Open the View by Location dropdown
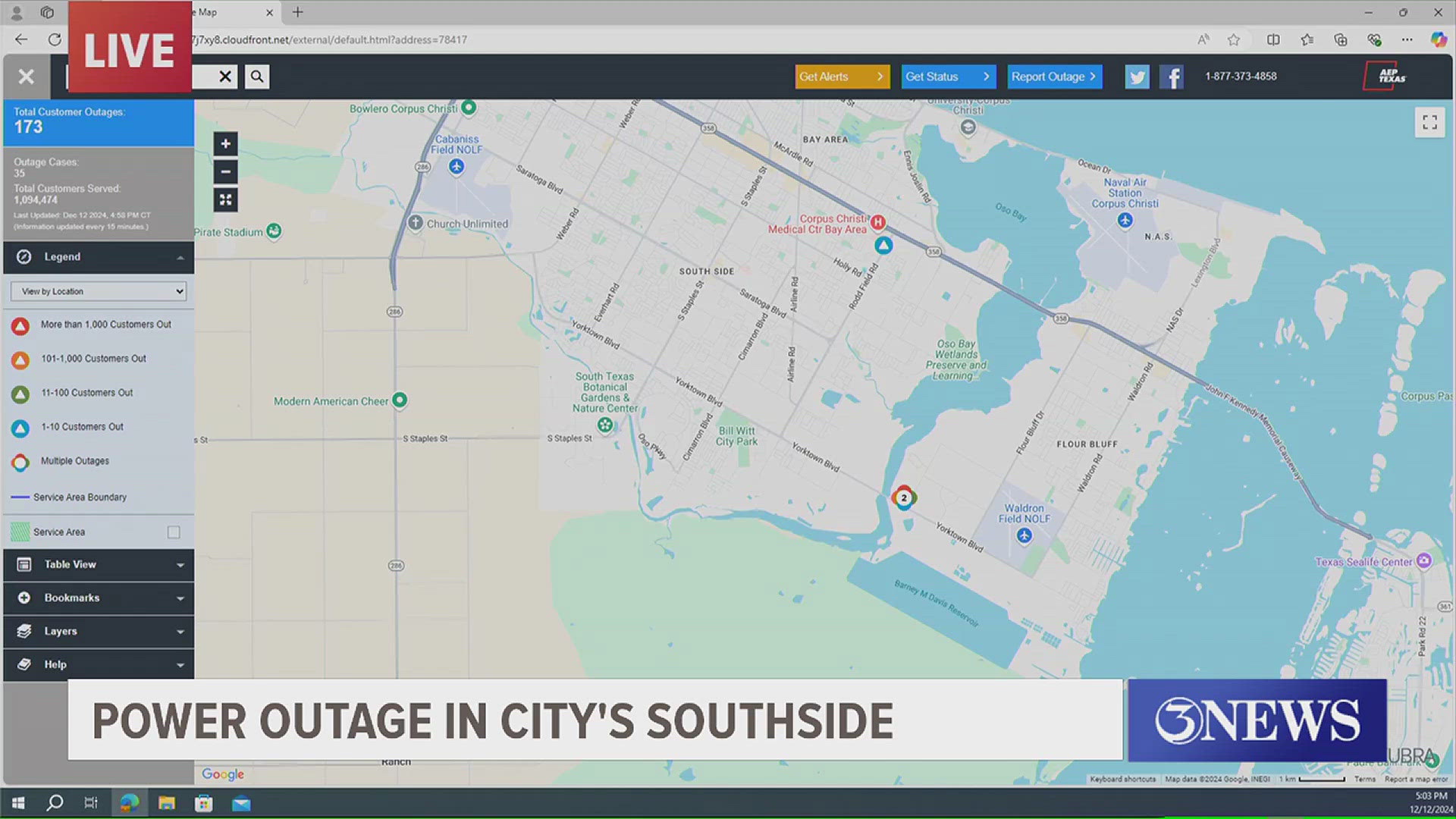1456x819 pixels. point(99,291)
